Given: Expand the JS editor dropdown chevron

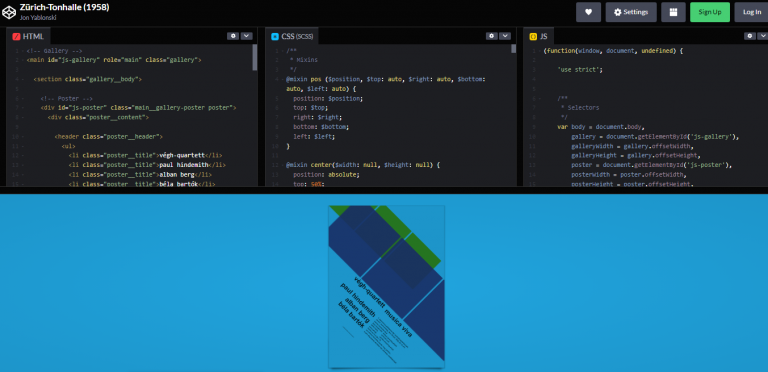Looking at the screenshot, I should pos(763,36).
